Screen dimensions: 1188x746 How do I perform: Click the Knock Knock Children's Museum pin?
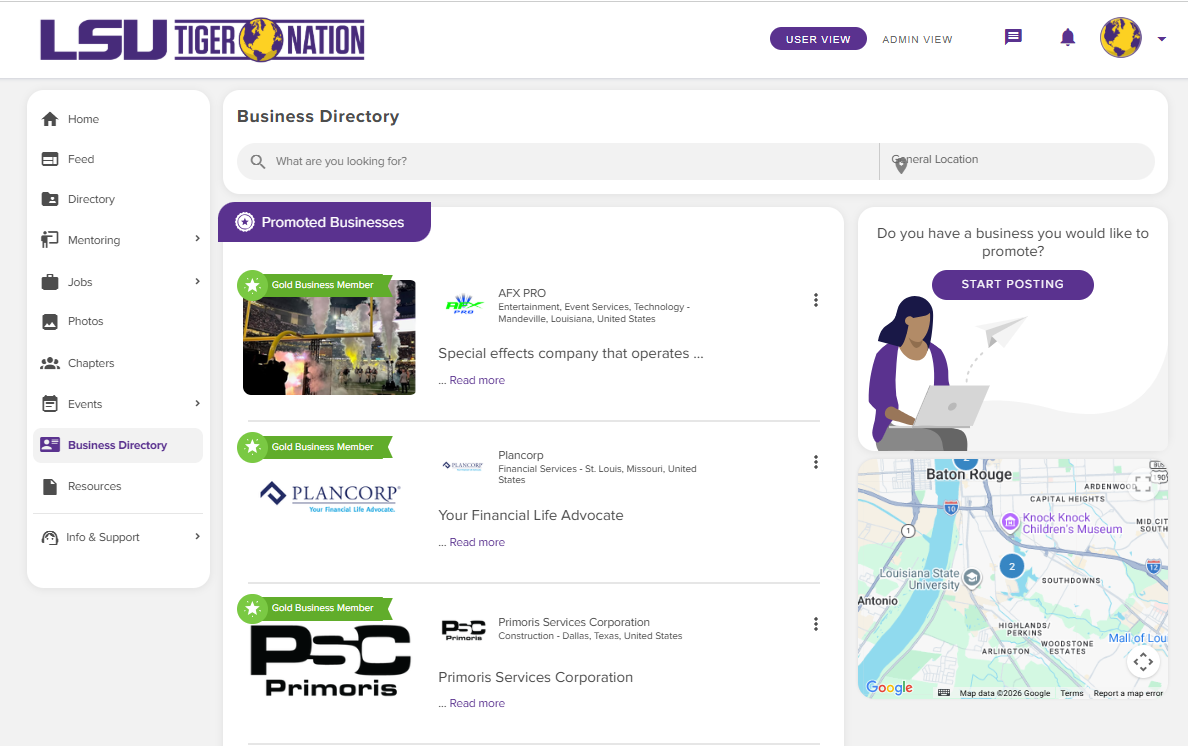(1010, 522)
